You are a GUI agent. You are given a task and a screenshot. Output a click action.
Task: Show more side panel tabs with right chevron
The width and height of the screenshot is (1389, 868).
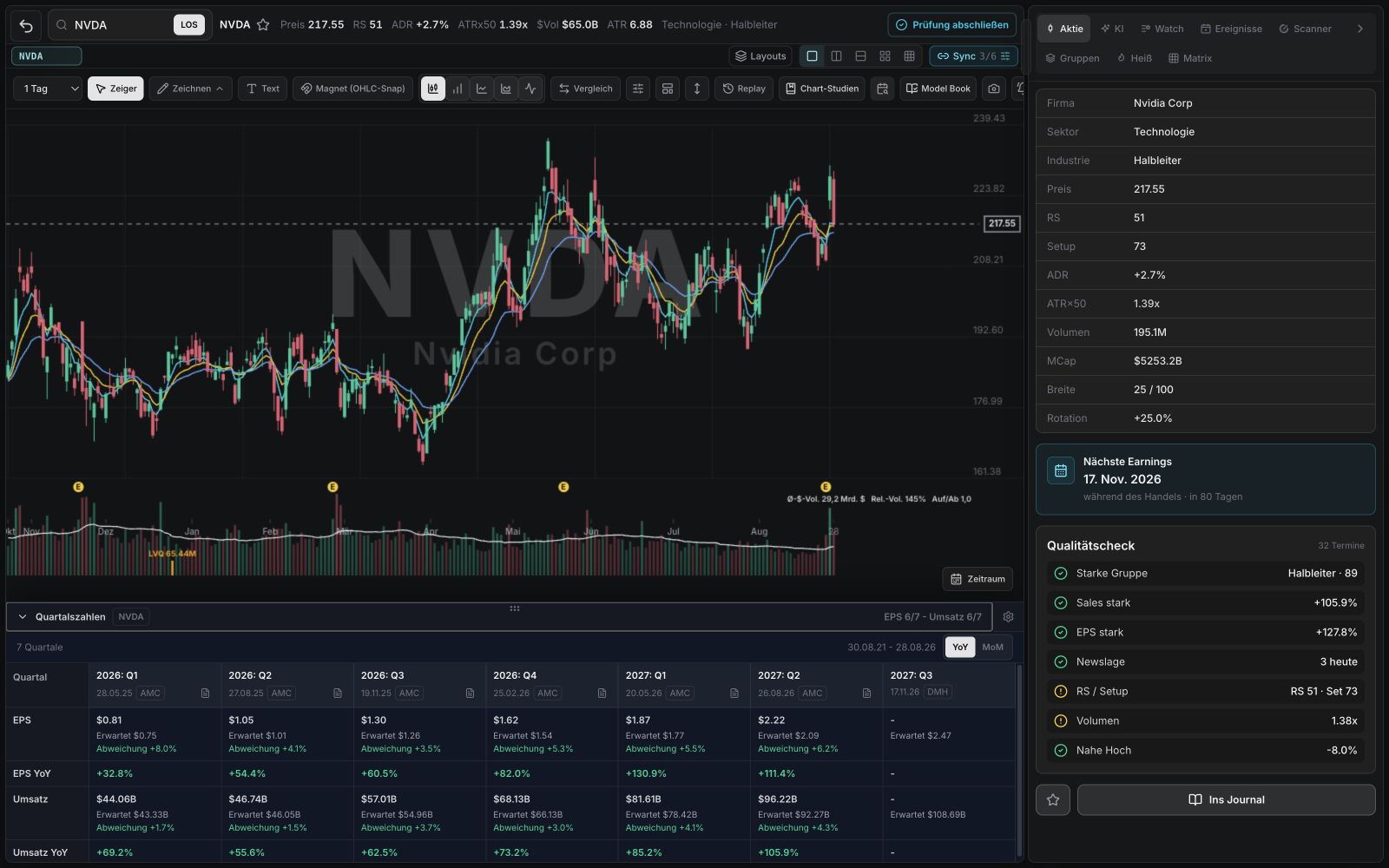coord(1360,29)
